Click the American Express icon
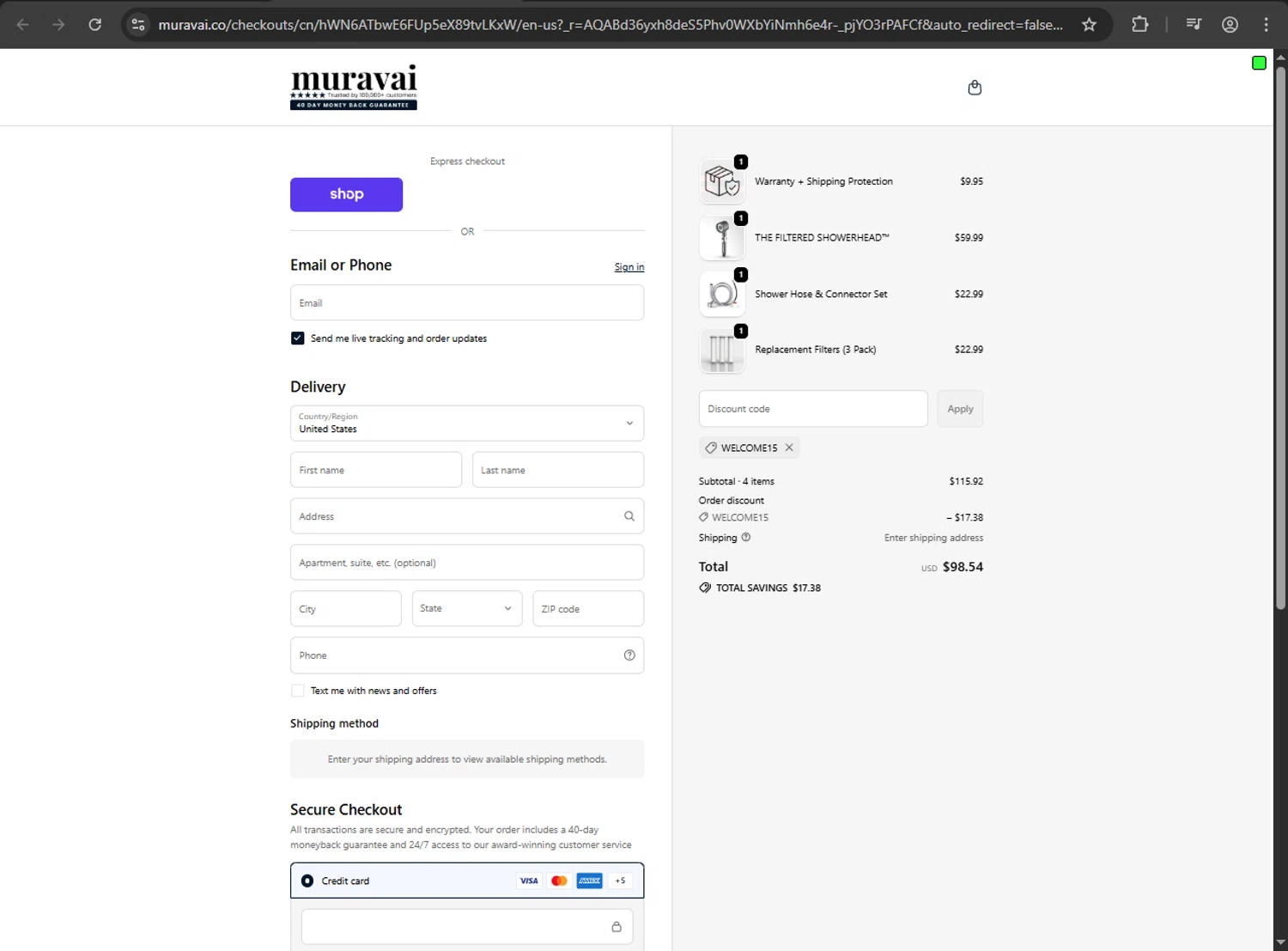This screenshot has height=951, width=1288. coord(590,881)
